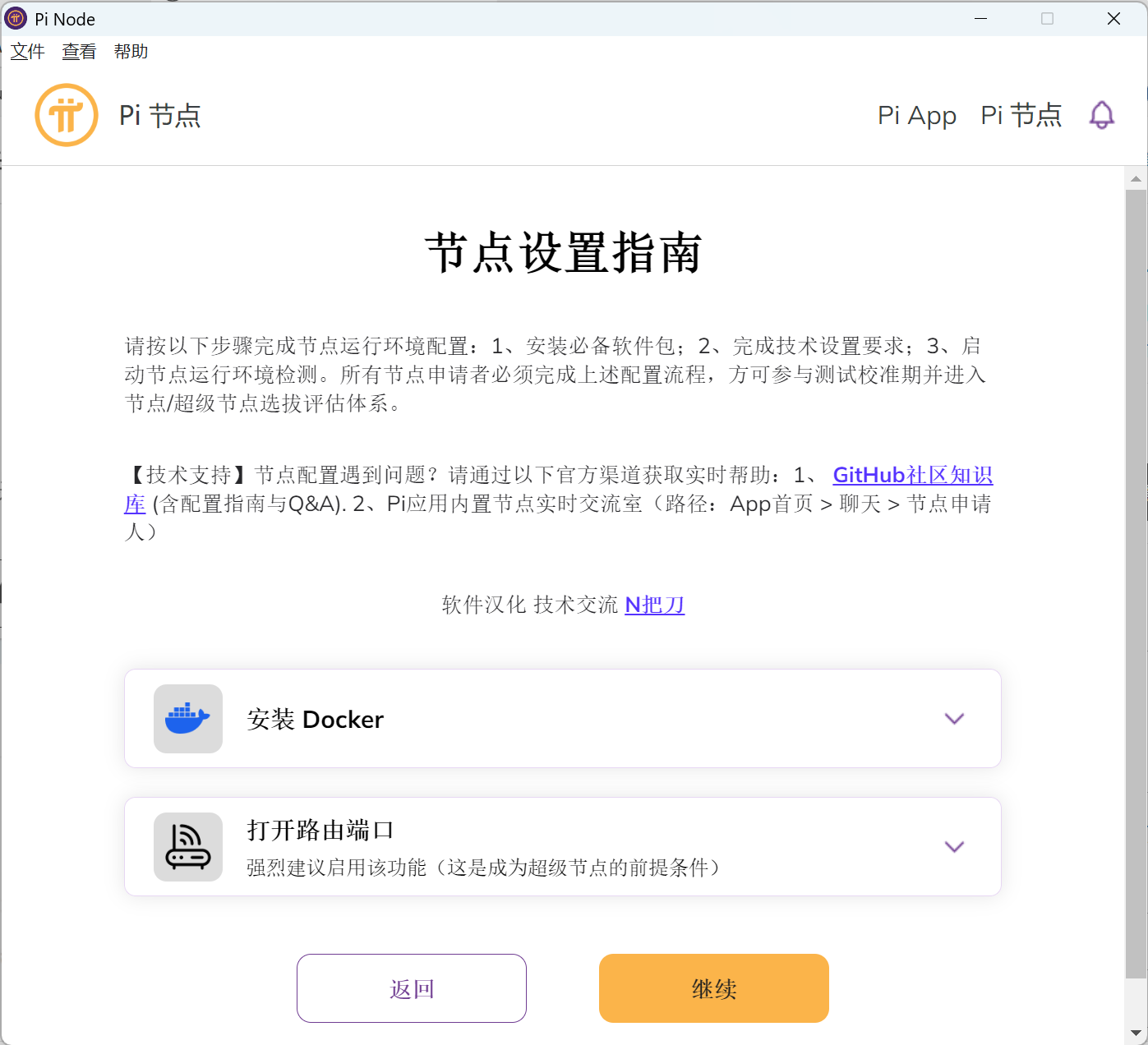Click the vertical scrollbar thumb
Screen dimensions: 1148x1045
[x=1136, y=584]
